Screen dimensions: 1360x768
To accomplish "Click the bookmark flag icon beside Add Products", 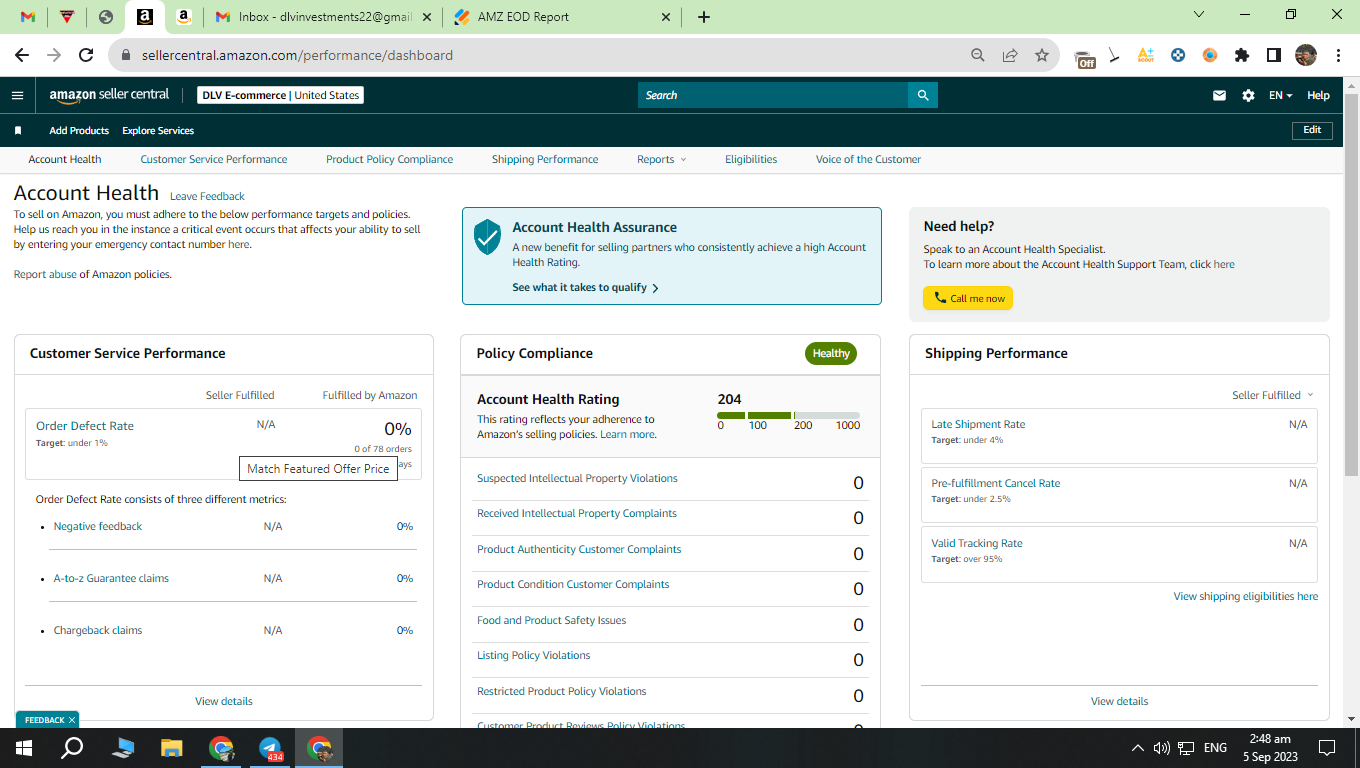I will click(x=18, y=131).
